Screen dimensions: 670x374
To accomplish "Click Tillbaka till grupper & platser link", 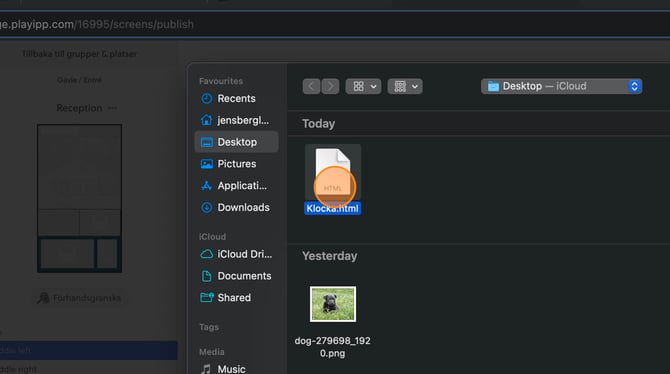I will pyautogui.click(x=79, y=54).
